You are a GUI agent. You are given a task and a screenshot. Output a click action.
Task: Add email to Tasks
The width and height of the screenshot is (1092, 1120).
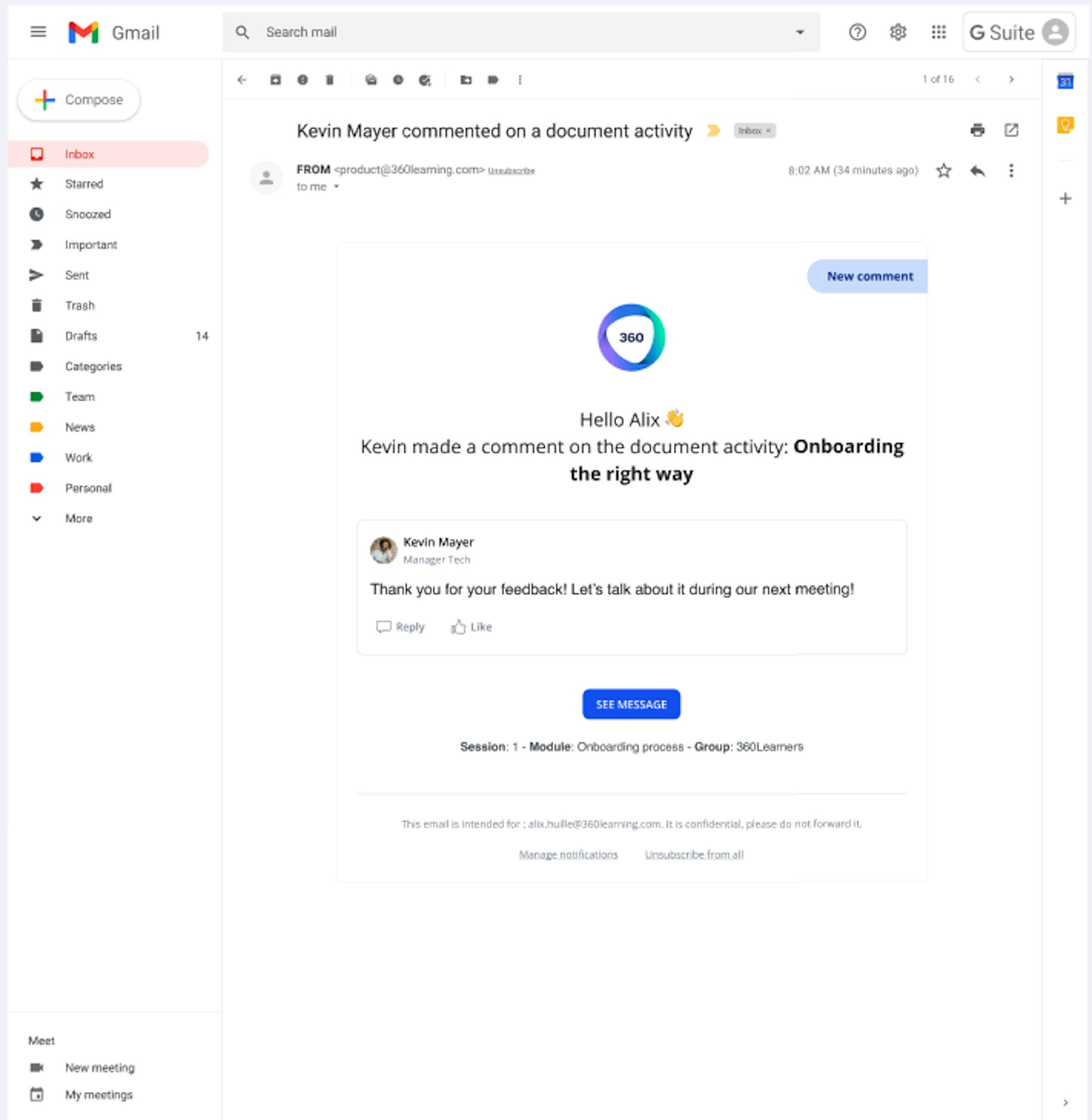click(x=425, y=80)
